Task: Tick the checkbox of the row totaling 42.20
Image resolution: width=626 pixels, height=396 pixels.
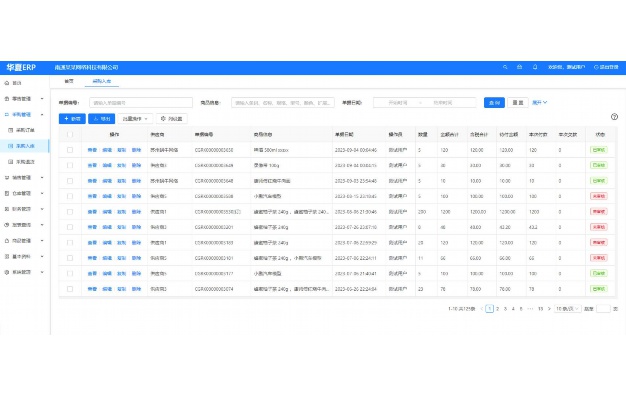Action: [x=70, y=227]
